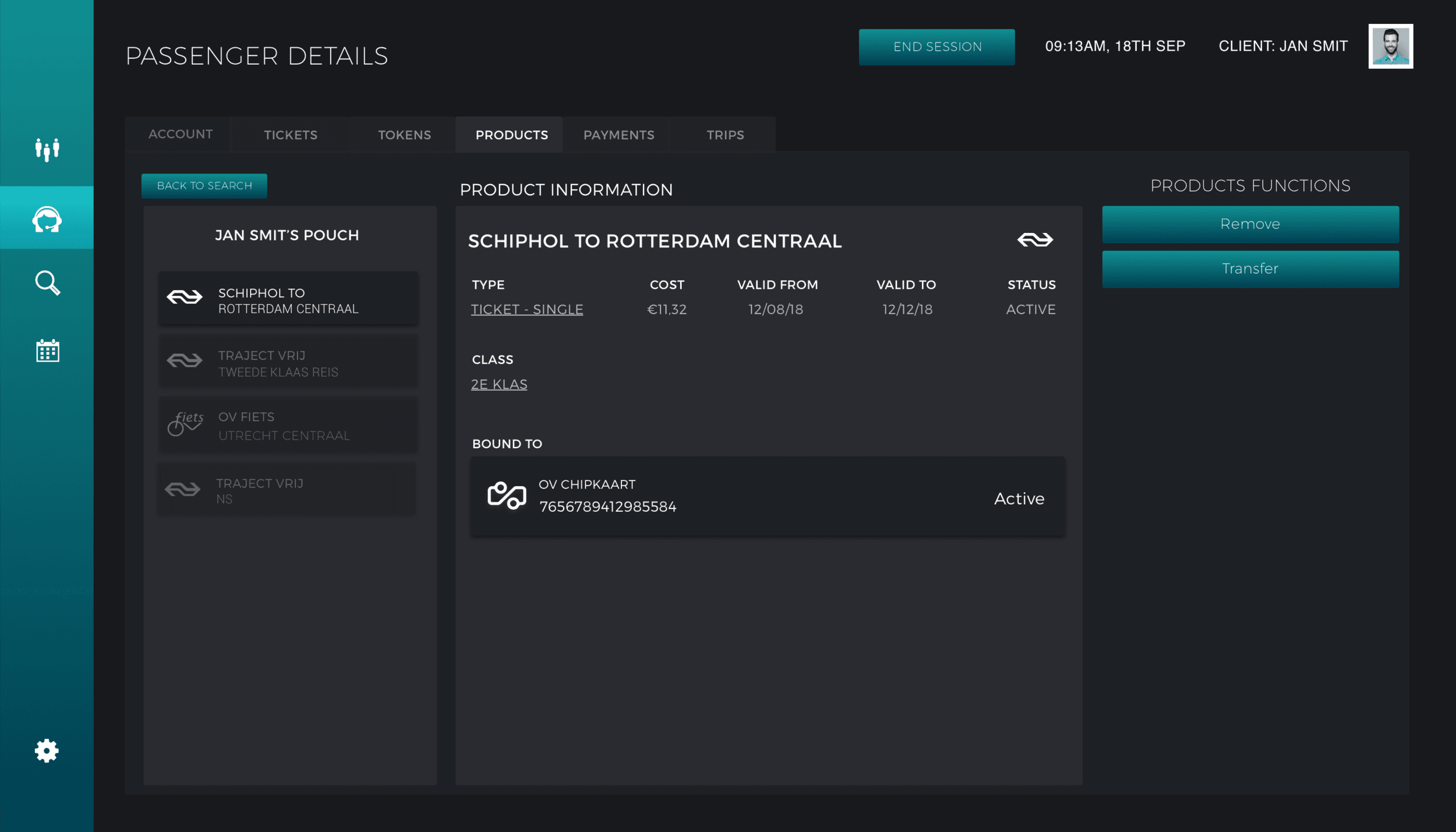Select Traject Vrij Tweede Klaas Reis product
This screenshot has width=1456, height=832.
click(288, 363)
